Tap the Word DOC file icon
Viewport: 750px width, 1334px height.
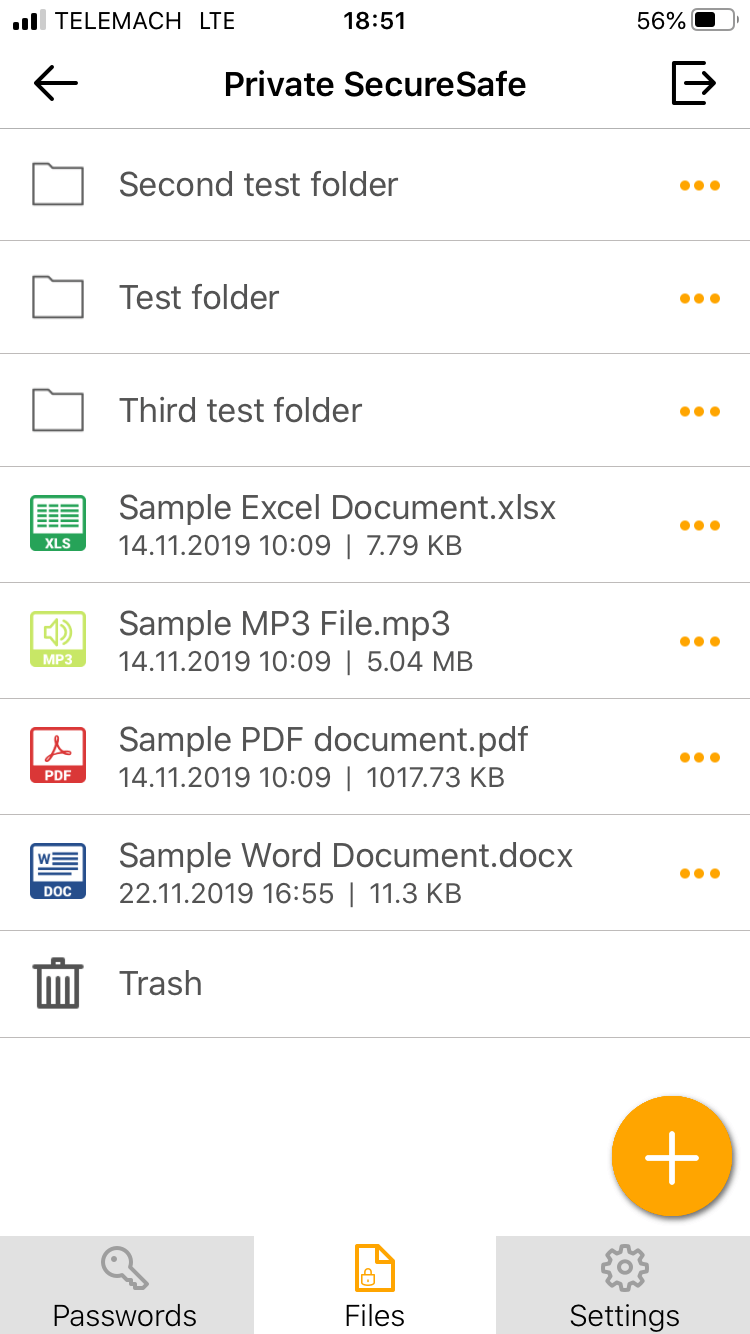(58, 872)
